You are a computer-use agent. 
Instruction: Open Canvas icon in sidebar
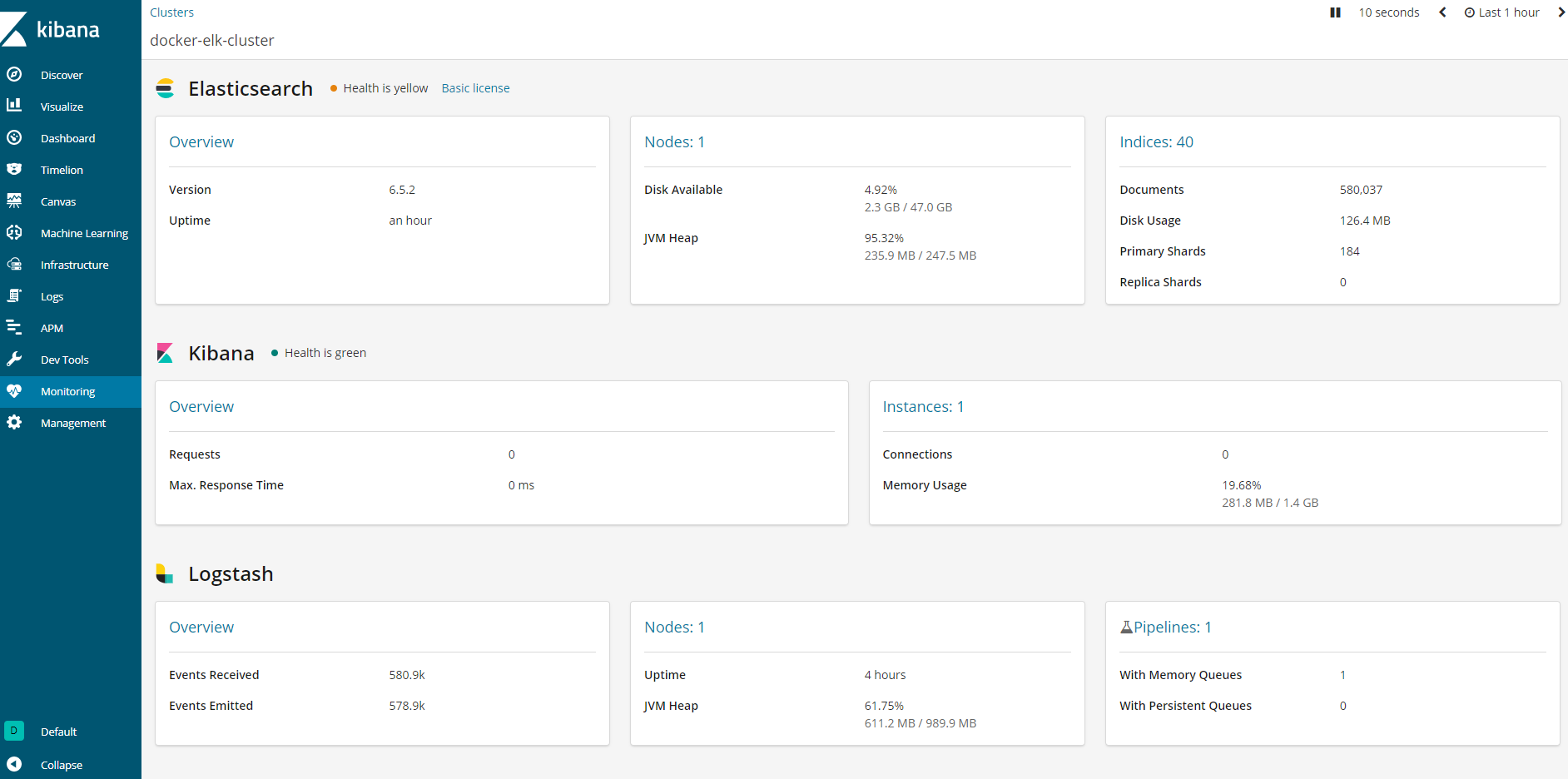coord(14,201)
